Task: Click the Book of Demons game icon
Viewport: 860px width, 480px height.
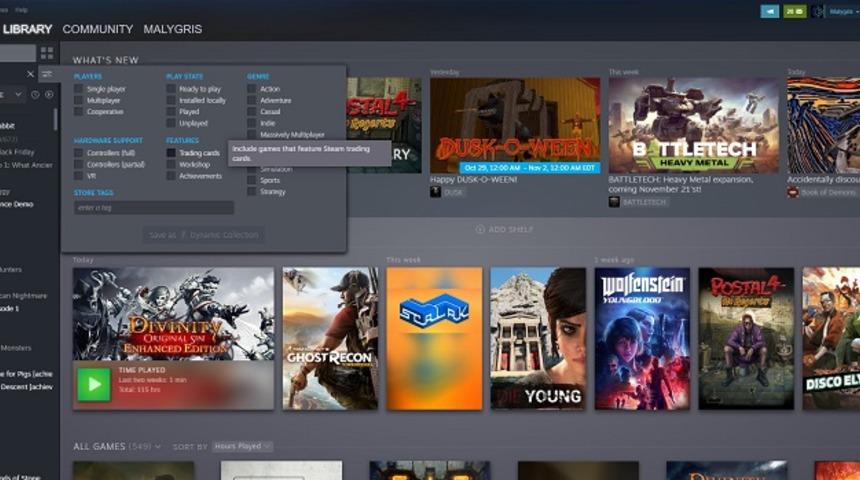Action: [x=793, y=192]
